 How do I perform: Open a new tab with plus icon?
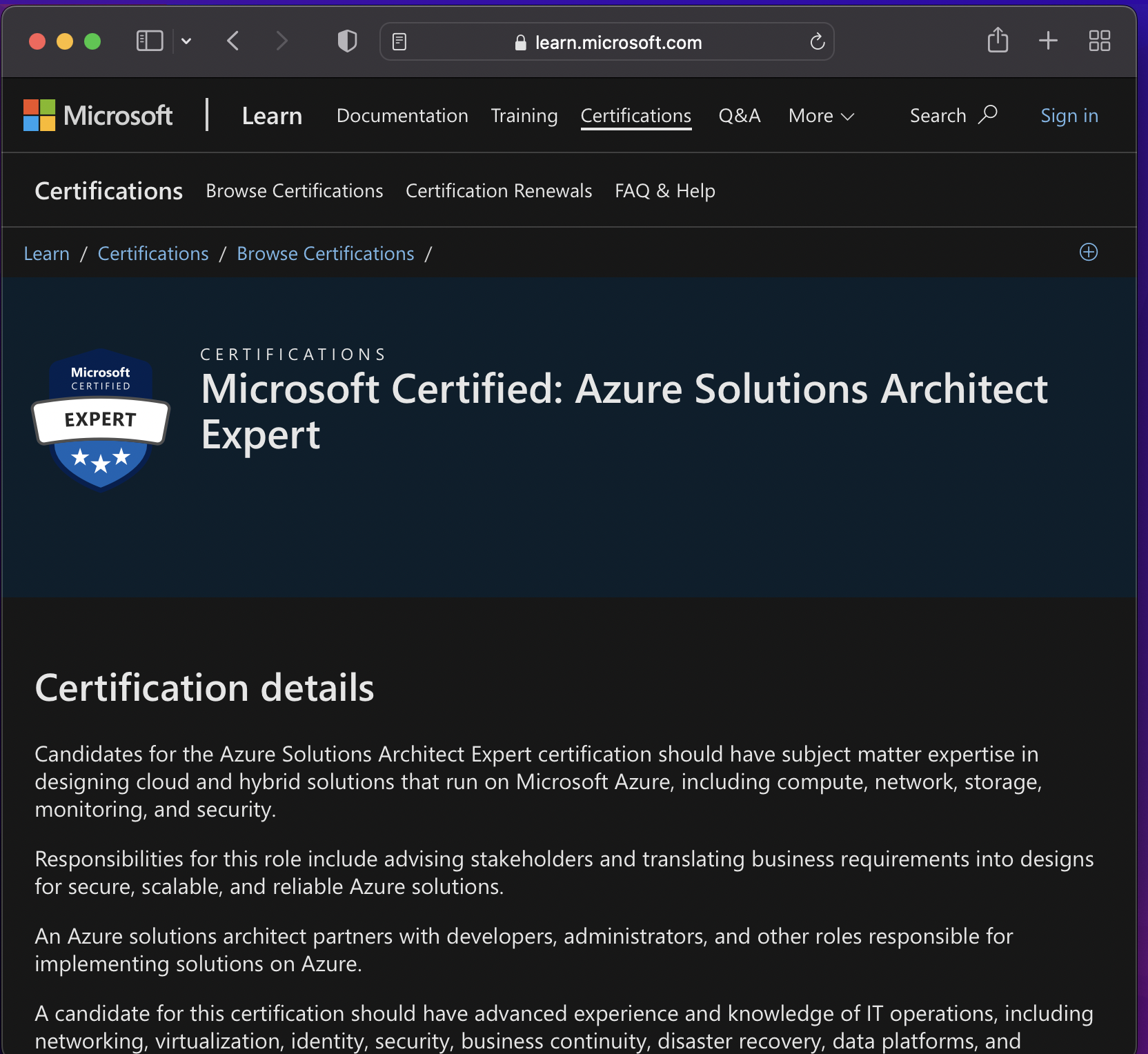tap(1048, 41)
